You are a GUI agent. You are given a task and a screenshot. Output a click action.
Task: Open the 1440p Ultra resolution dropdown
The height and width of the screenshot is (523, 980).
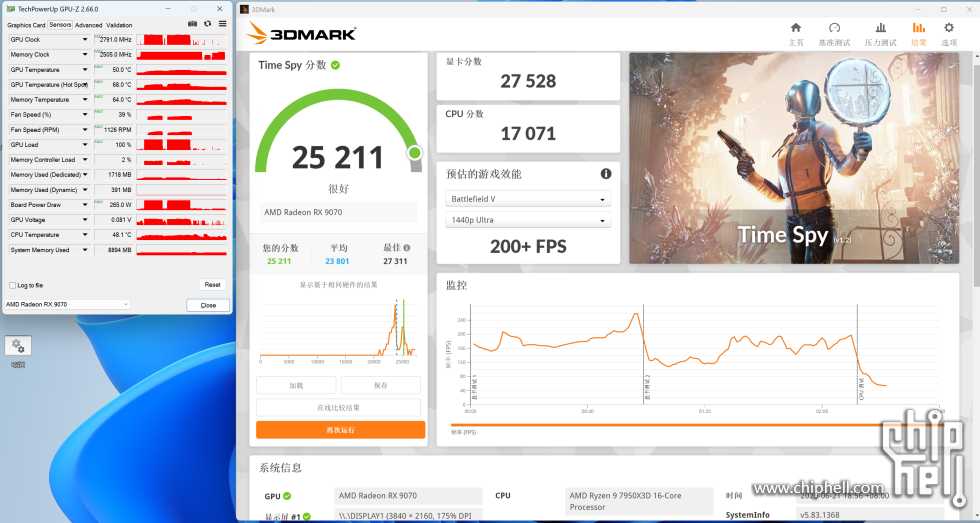[528, 220]
